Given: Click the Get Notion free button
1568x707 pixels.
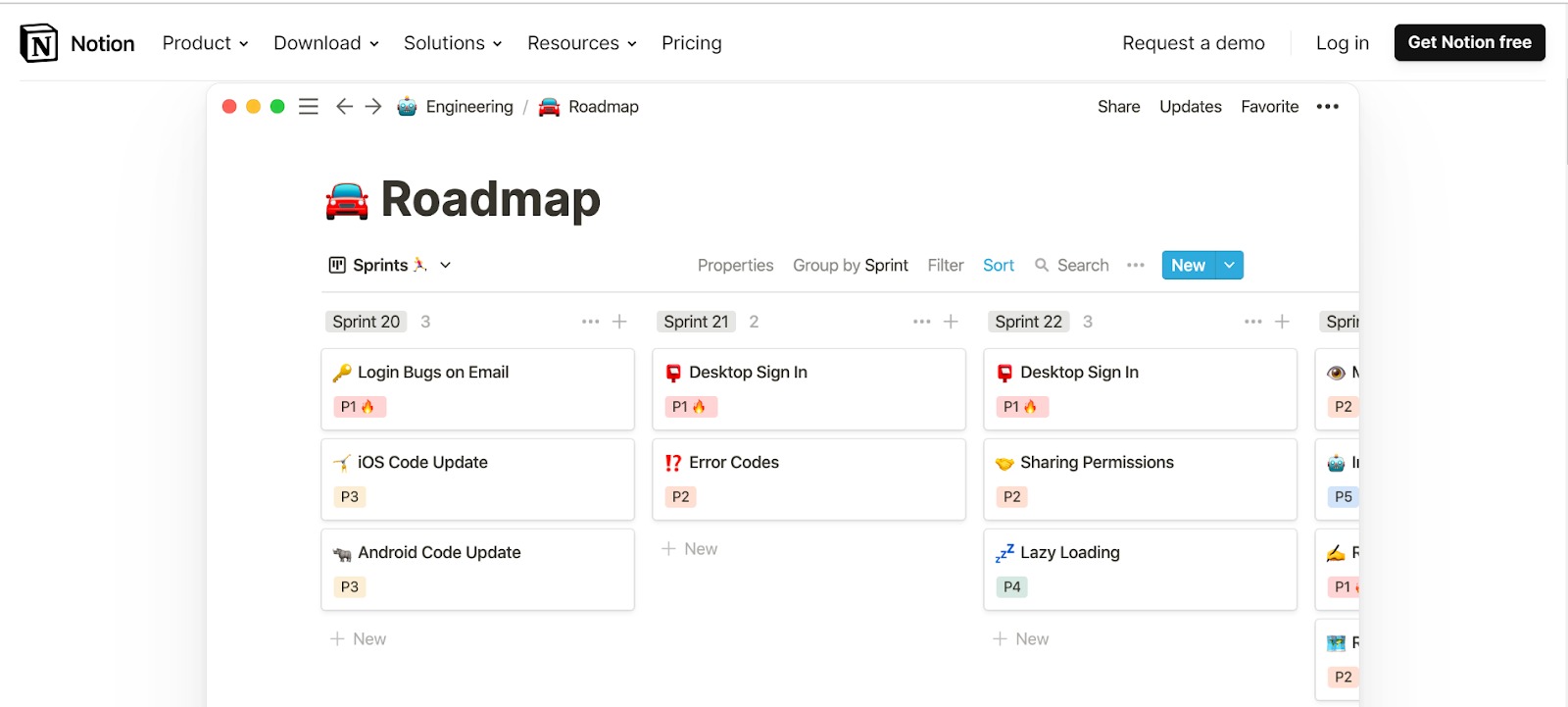Looking at the screenshot, I should coord(1469,42).
